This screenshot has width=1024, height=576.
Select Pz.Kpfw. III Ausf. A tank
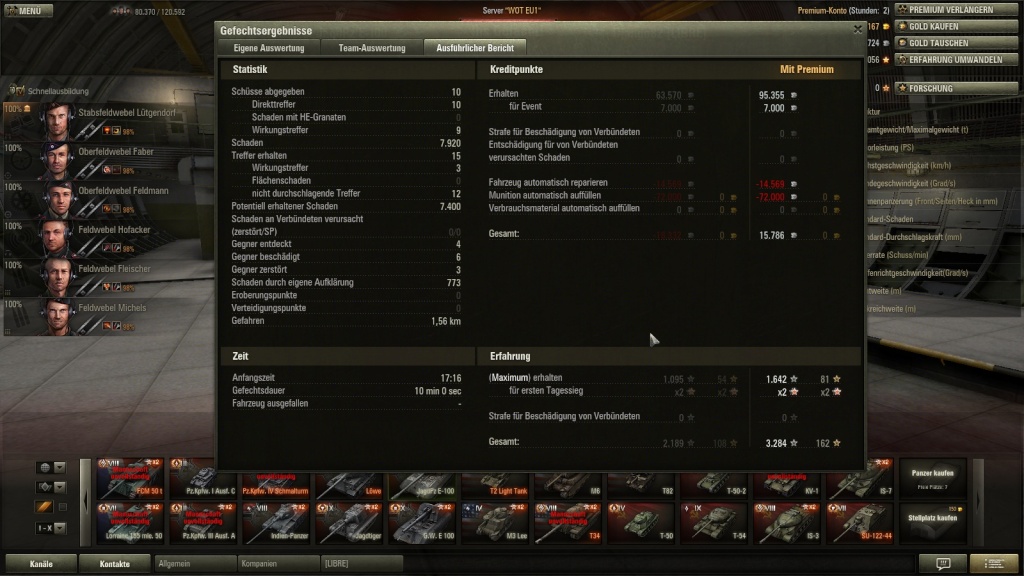pyautogui.click(x=203, y=522)
